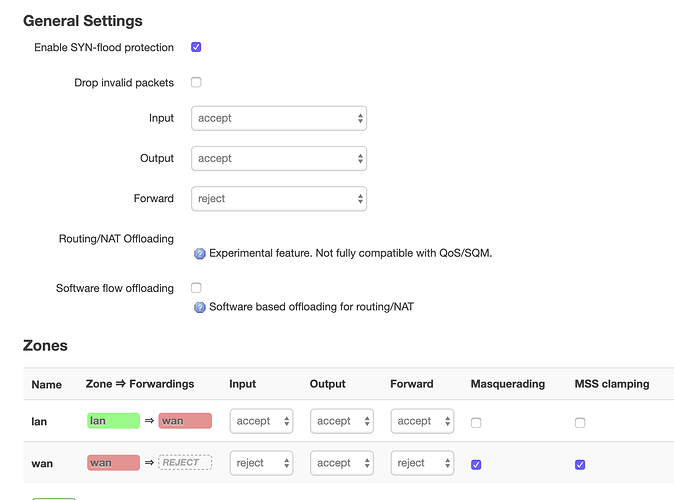Screen dimensions: 674x500
Task: Open the general Output policy dropdown
Action: point(279,159)
